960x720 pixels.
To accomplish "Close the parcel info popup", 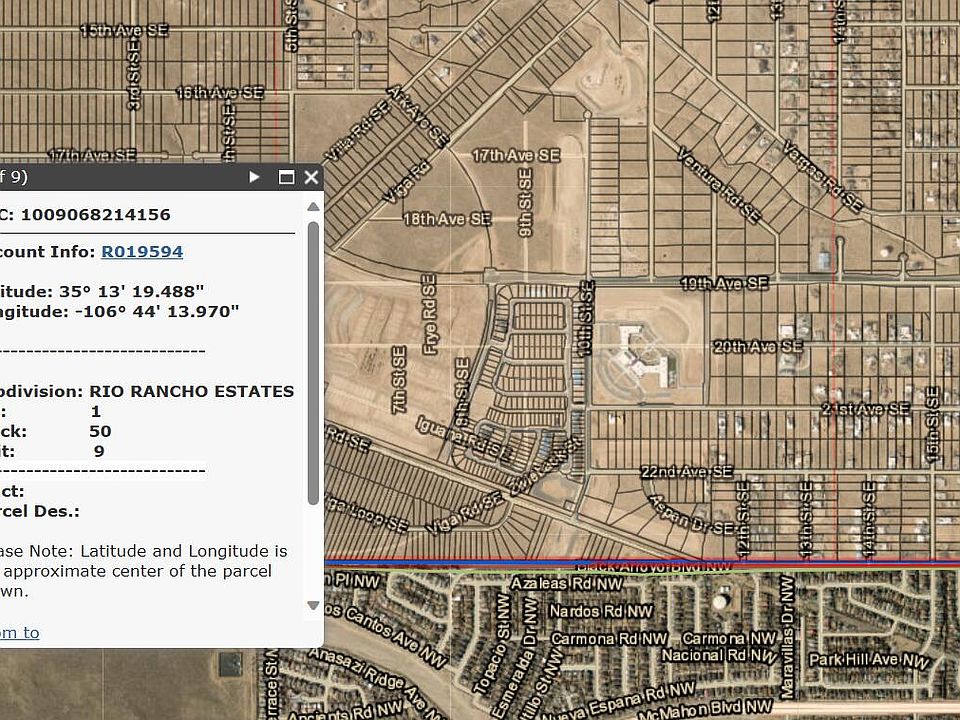I will pos(311,177).
